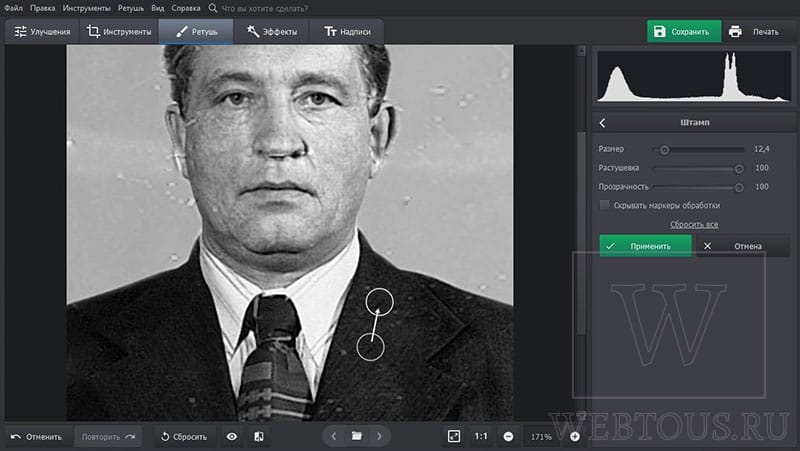Screen dimensions: 800x451
Task: Click the Сбросить все link
Action: [x=694, y=224]
